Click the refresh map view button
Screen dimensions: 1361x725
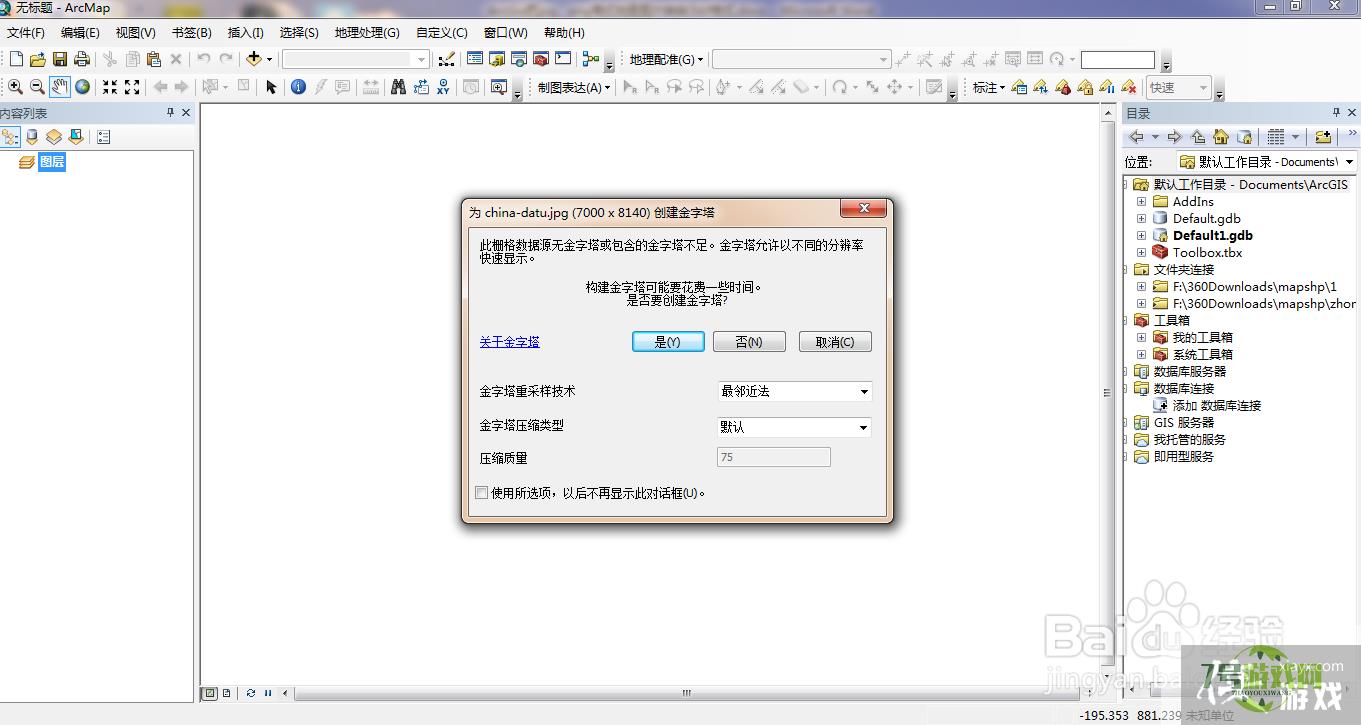[x=251, y=693]
